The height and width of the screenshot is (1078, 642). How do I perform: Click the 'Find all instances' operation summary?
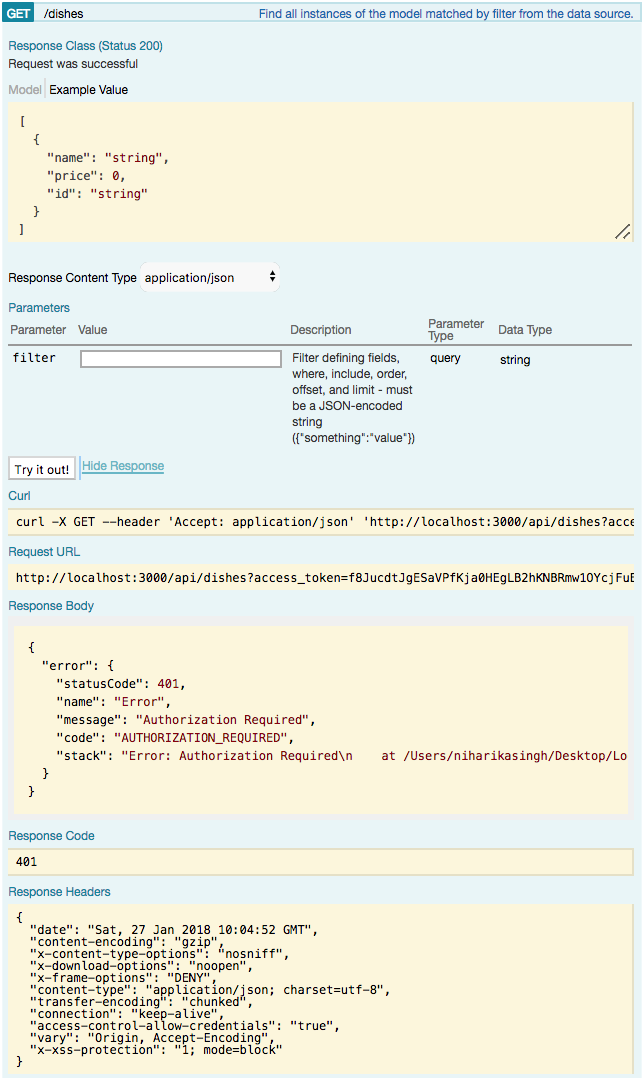(447, 15)
